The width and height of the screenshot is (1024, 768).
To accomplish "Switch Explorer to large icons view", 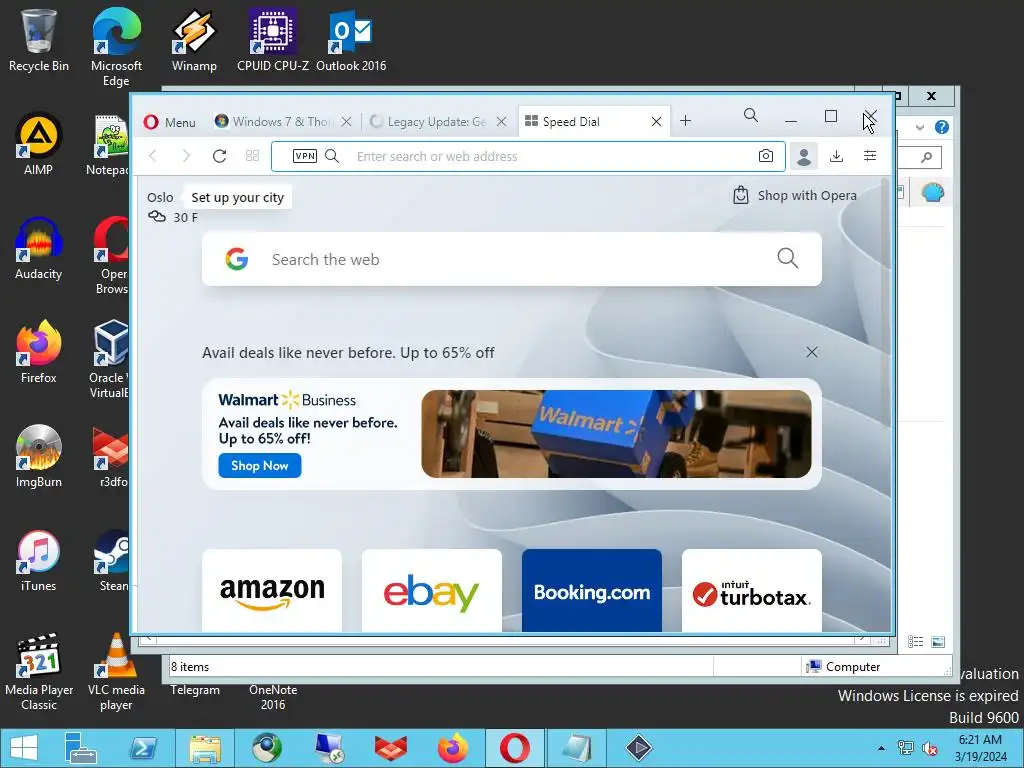I will coord(938,642).
